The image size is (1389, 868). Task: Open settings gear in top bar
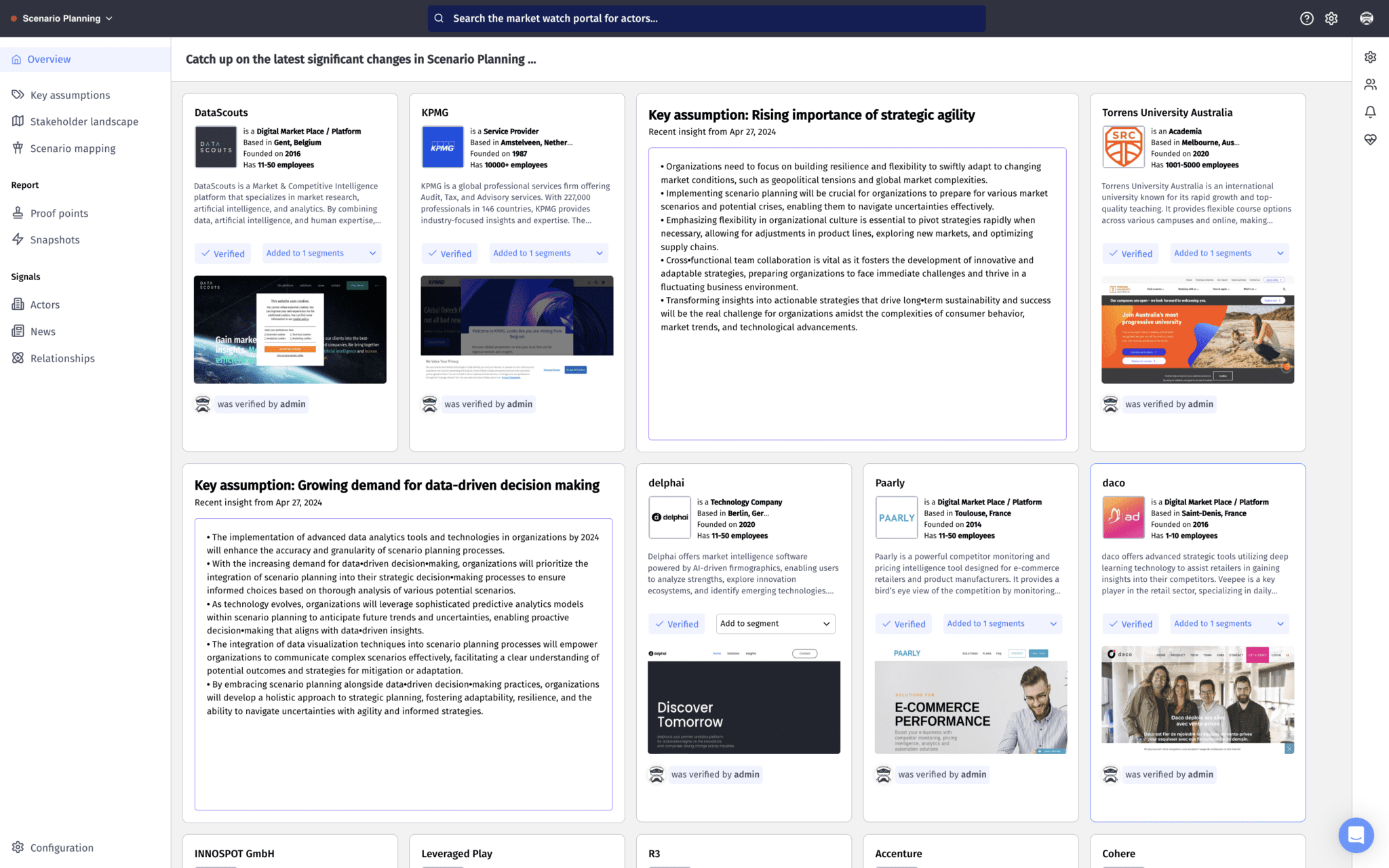tap(1331, 18)
